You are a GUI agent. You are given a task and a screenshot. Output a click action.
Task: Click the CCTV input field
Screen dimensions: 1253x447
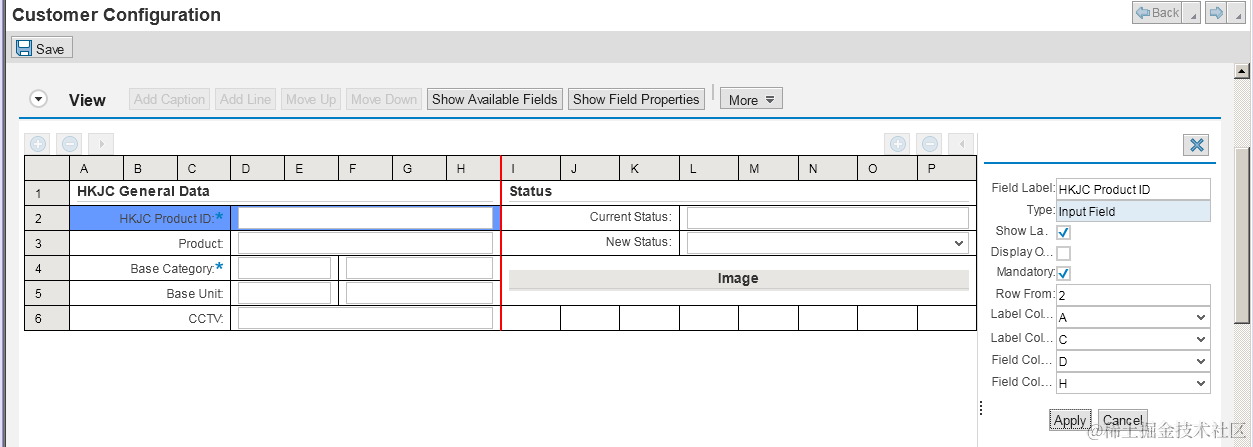[x=365, y=318]
